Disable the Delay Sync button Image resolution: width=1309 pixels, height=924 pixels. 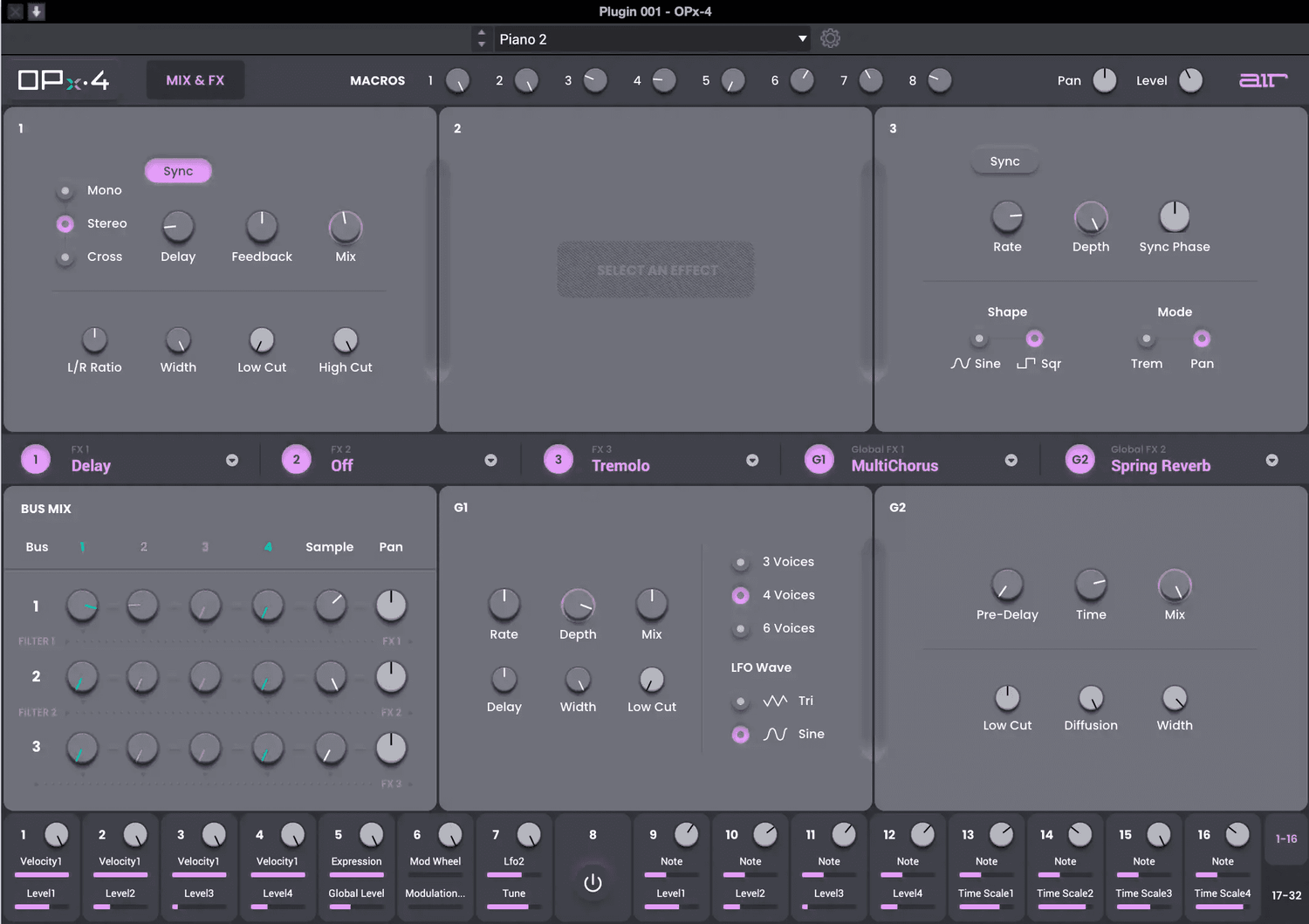pos(178,171)
